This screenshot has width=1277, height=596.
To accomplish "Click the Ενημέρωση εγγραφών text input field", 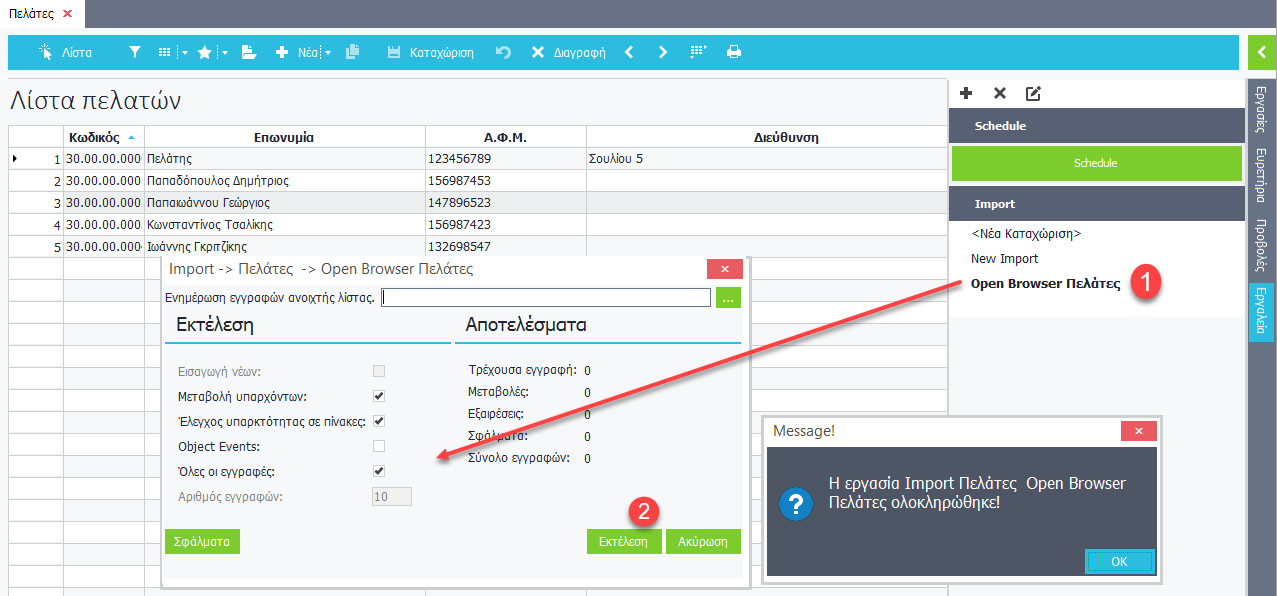I will 546,297.
